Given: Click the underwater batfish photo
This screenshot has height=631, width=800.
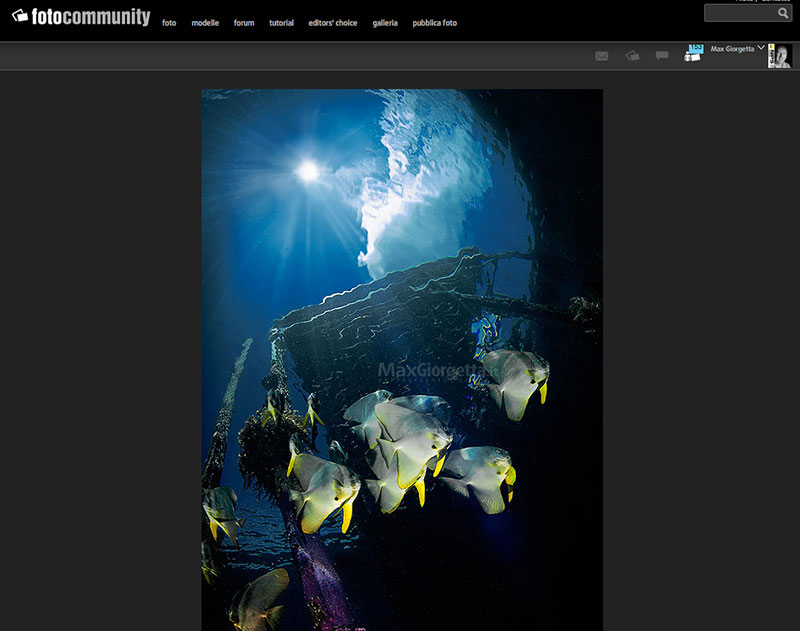Looking at the screenshot, I should pos(402,360).
